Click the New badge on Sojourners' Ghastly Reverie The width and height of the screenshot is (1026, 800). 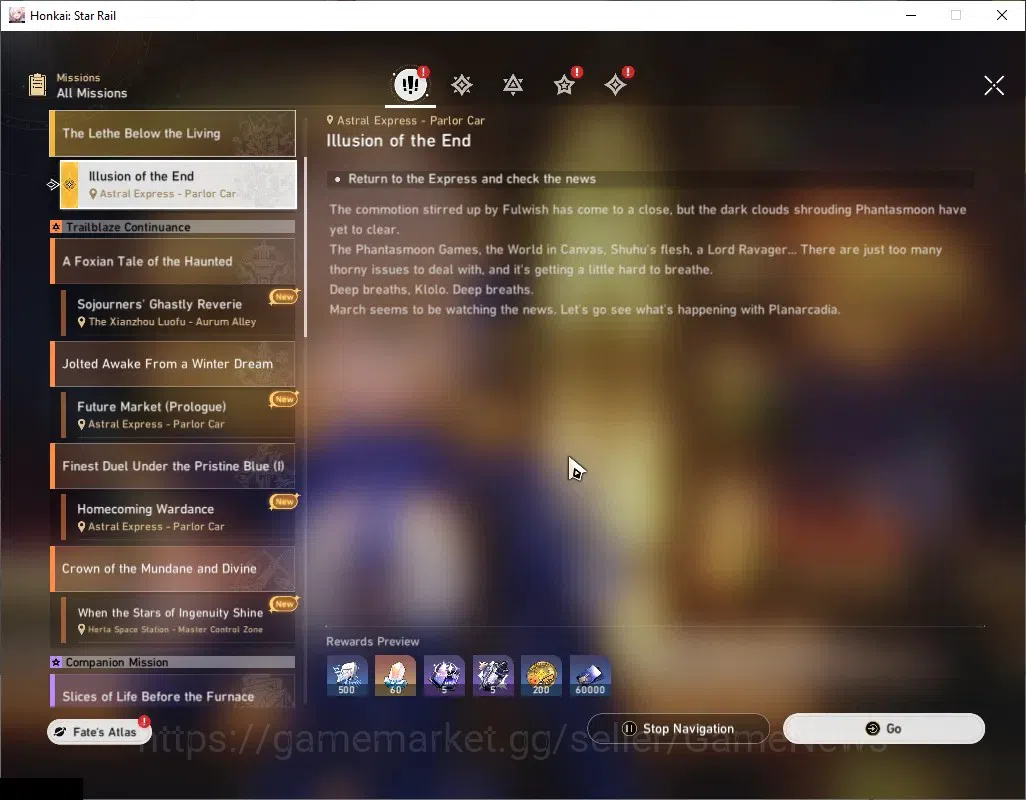284,297
